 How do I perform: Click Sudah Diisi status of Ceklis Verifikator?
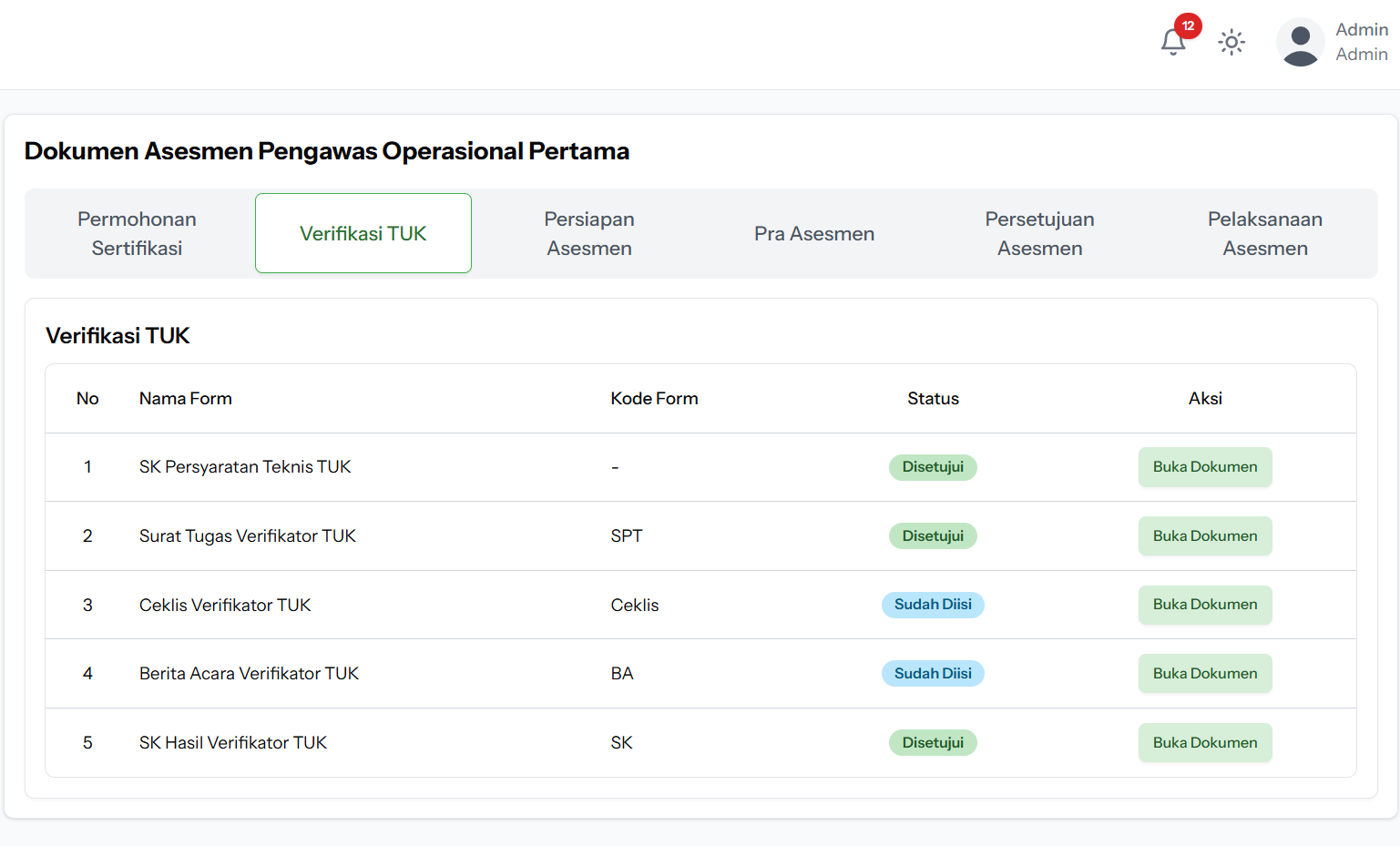click(x=933, y=605)
